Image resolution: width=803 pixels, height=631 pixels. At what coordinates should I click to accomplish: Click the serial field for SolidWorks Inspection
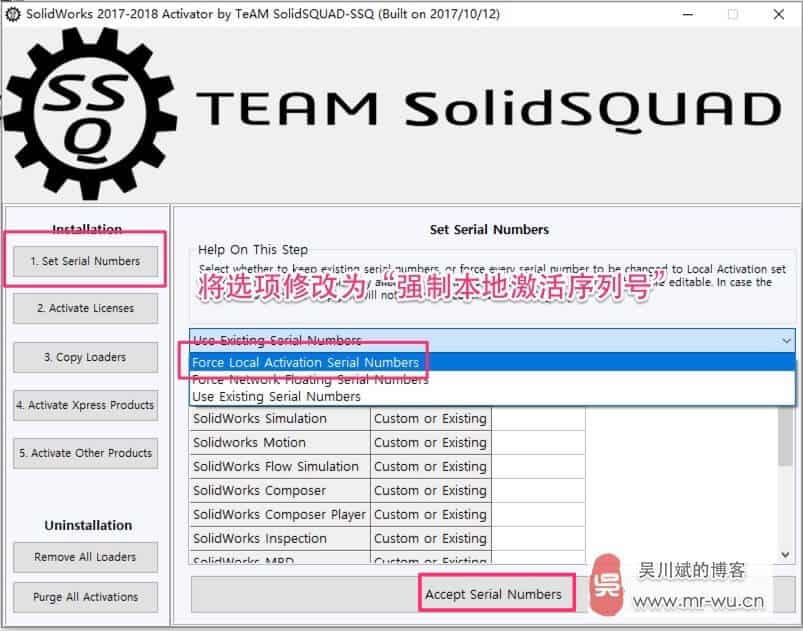[x=538, y=538]
